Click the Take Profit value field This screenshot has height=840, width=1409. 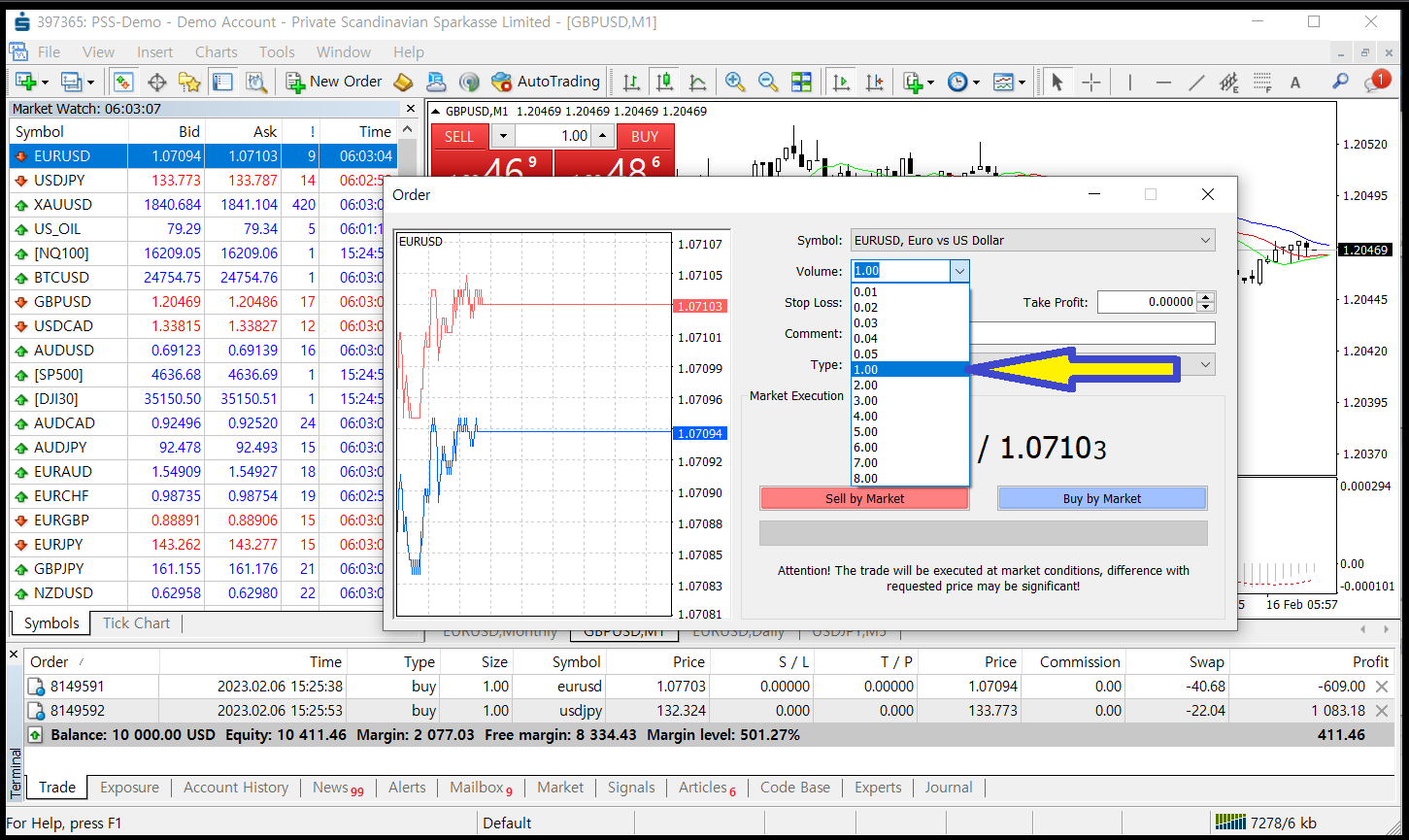[1148, 302]
